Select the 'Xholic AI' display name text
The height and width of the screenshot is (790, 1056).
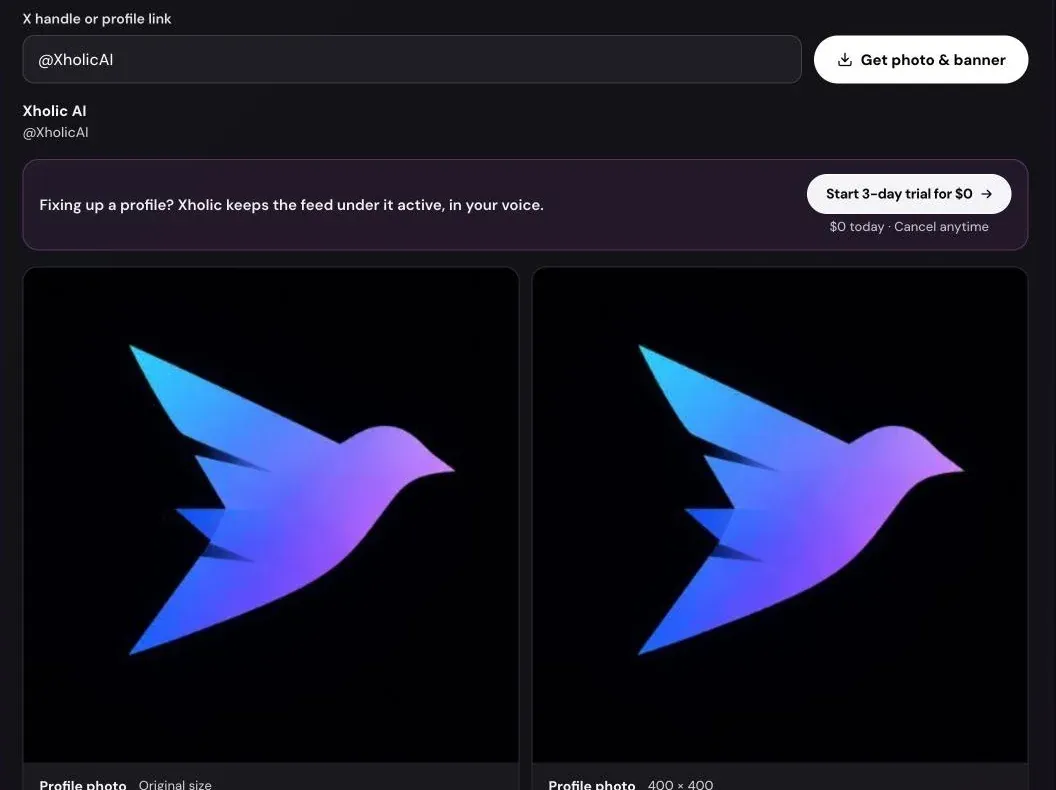tap(55, 111)
